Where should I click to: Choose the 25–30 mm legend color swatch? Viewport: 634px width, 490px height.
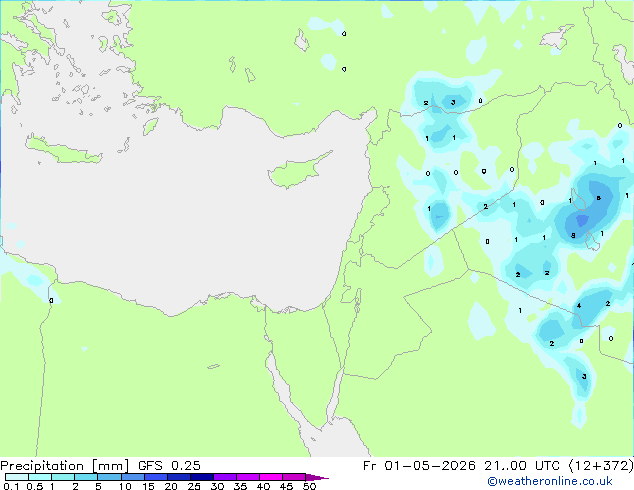pyautogui.click(x=202, y=477)
